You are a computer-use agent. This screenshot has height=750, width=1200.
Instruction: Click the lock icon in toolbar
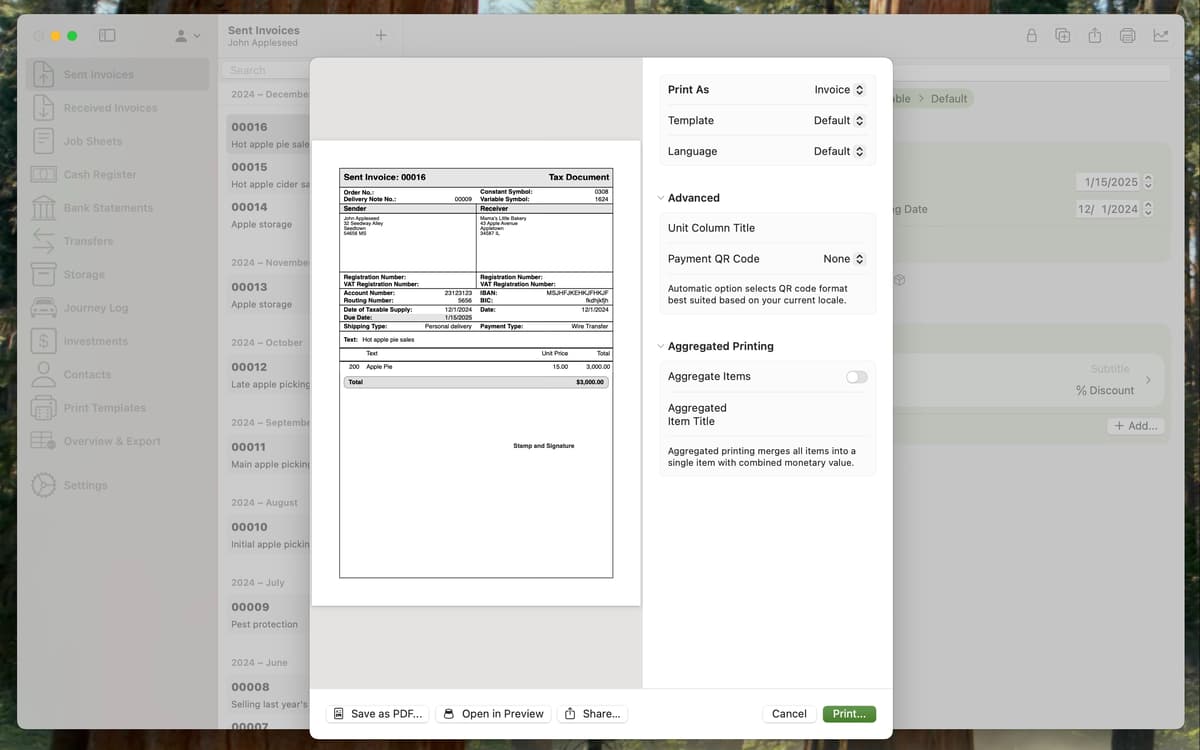[x=1031, y=36]
